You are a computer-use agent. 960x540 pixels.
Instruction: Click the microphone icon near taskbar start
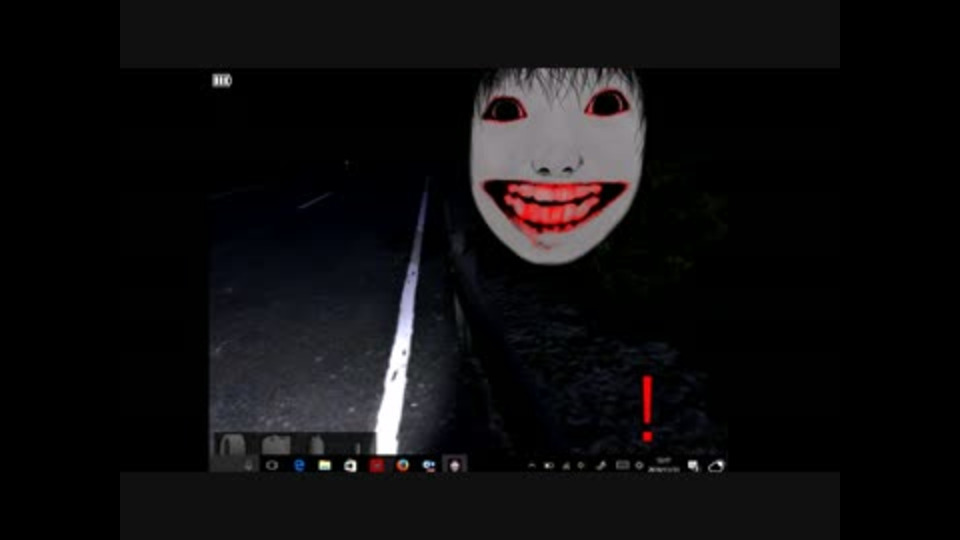pyautogui.click(x=249, y=465)
